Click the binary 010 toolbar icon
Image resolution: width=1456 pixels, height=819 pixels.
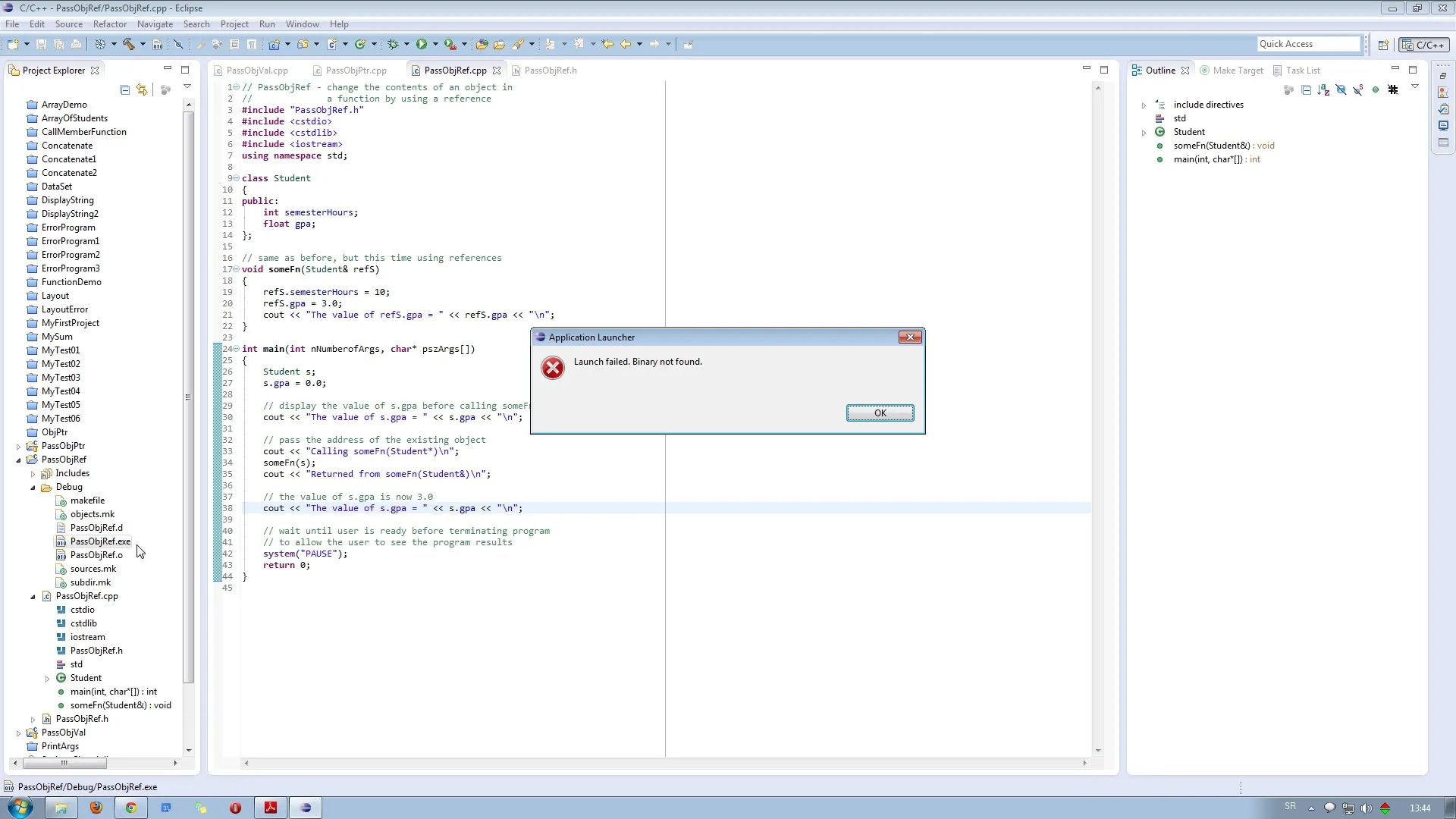(157, 44)
